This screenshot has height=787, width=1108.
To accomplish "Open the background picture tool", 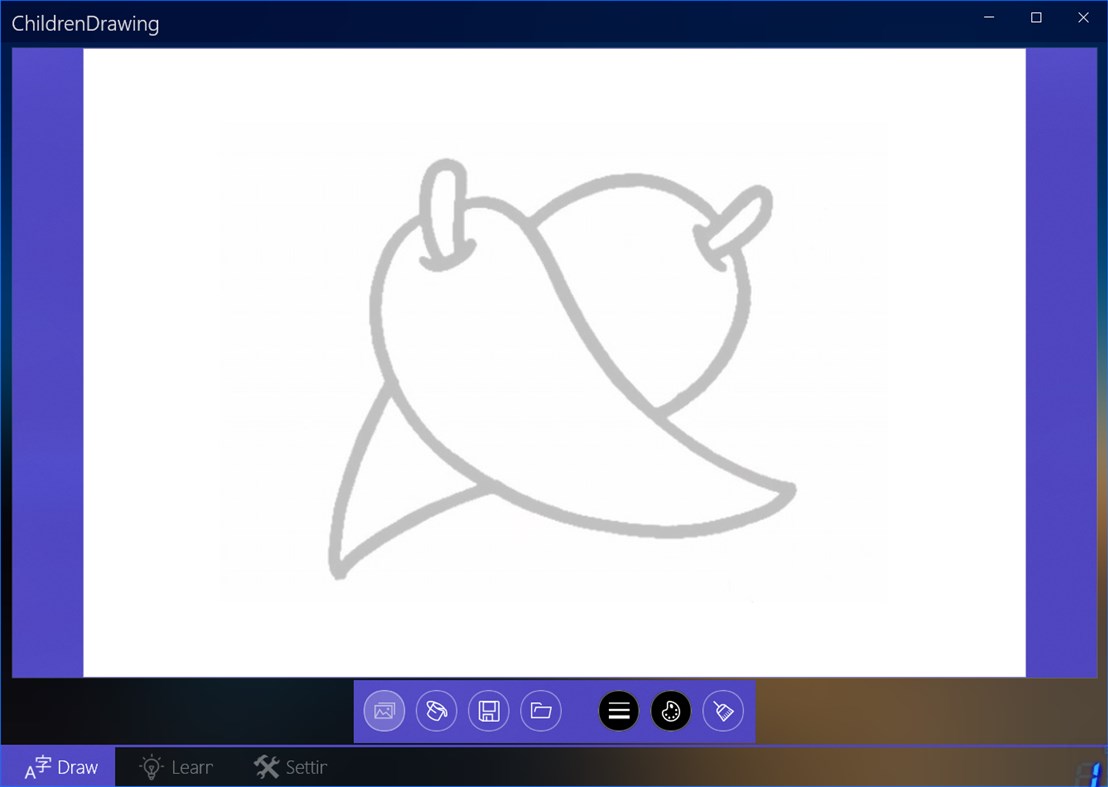I will point(384,711).
